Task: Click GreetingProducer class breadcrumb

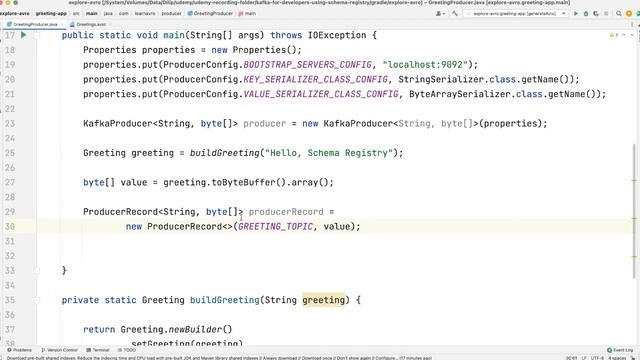Action: point(210,13)
